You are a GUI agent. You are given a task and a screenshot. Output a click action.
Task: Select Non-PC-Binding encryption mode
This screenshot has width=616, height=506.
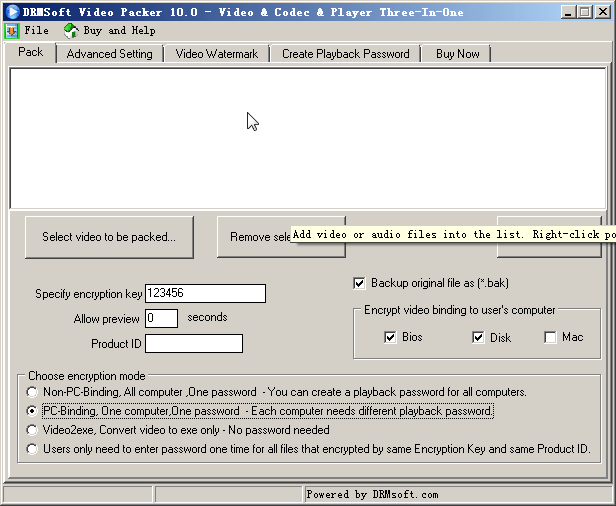tap(32, 392)
